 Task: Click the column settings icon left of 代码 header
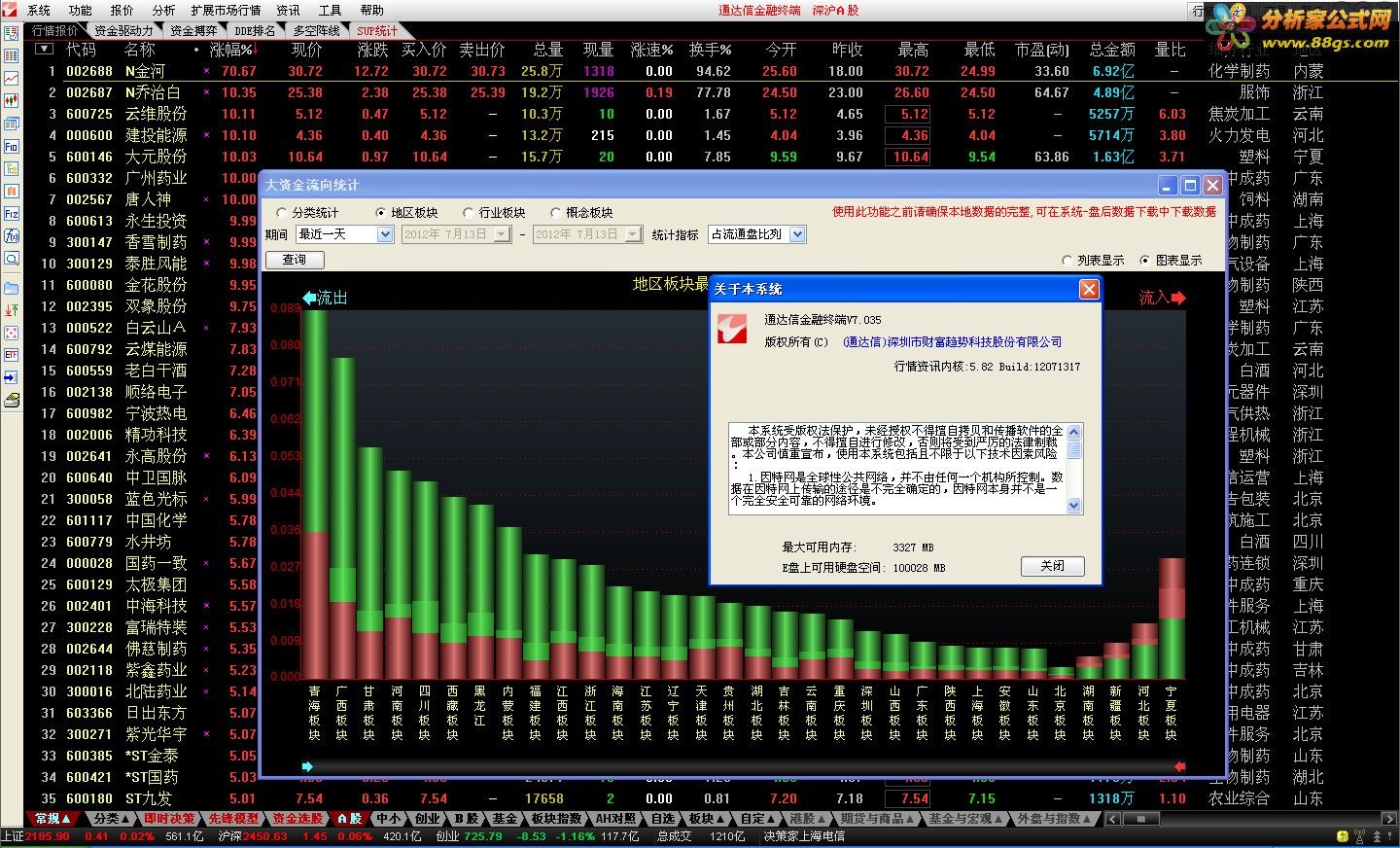(42, 50)
